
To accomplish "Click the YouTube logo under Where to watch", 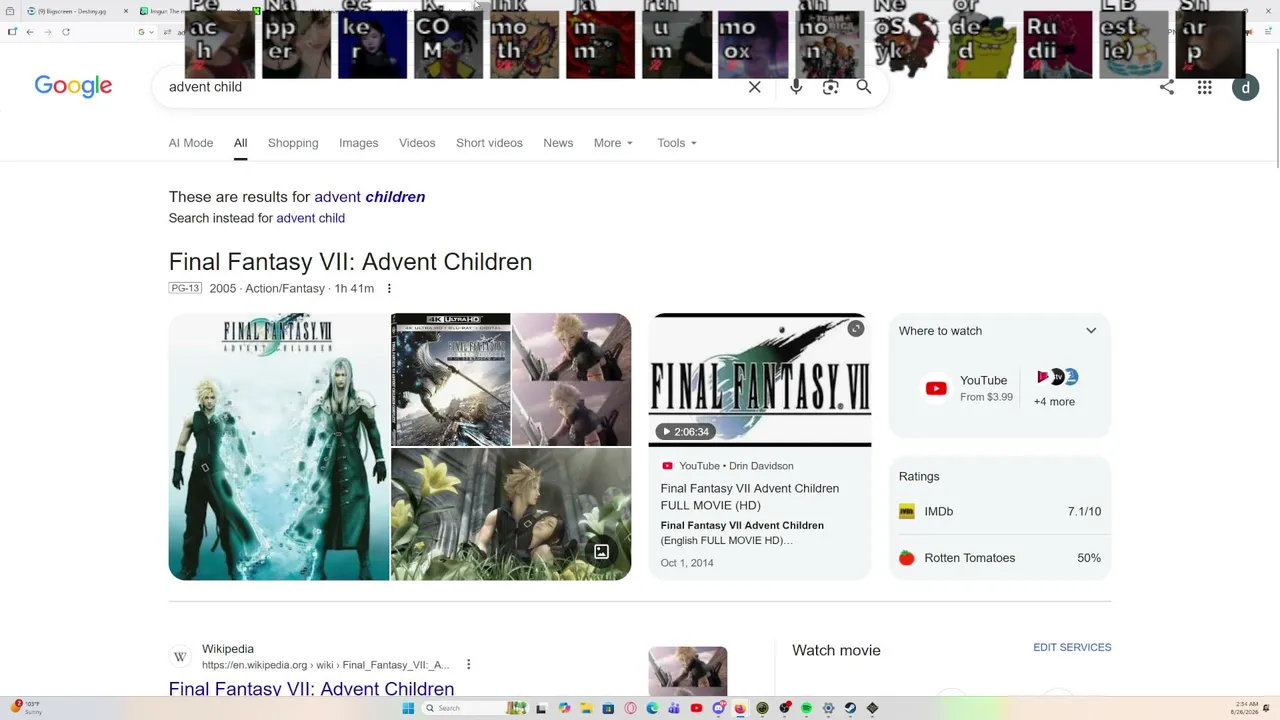I will click(x=936, y=388).
